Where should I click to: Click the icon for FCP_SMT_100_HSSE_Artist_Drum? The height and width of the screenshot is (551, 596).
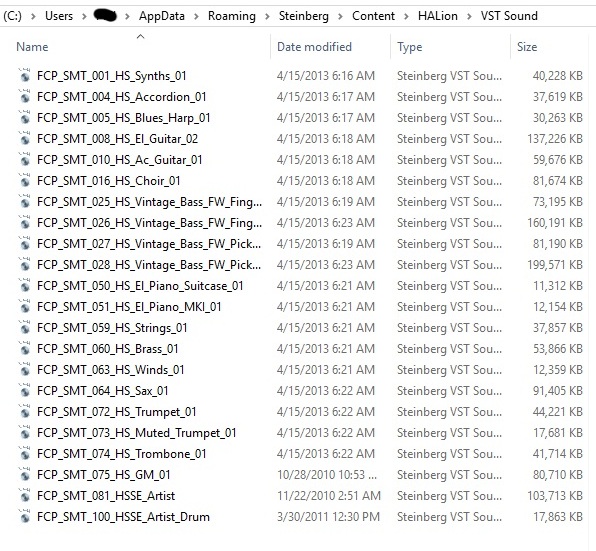point(24,516)
